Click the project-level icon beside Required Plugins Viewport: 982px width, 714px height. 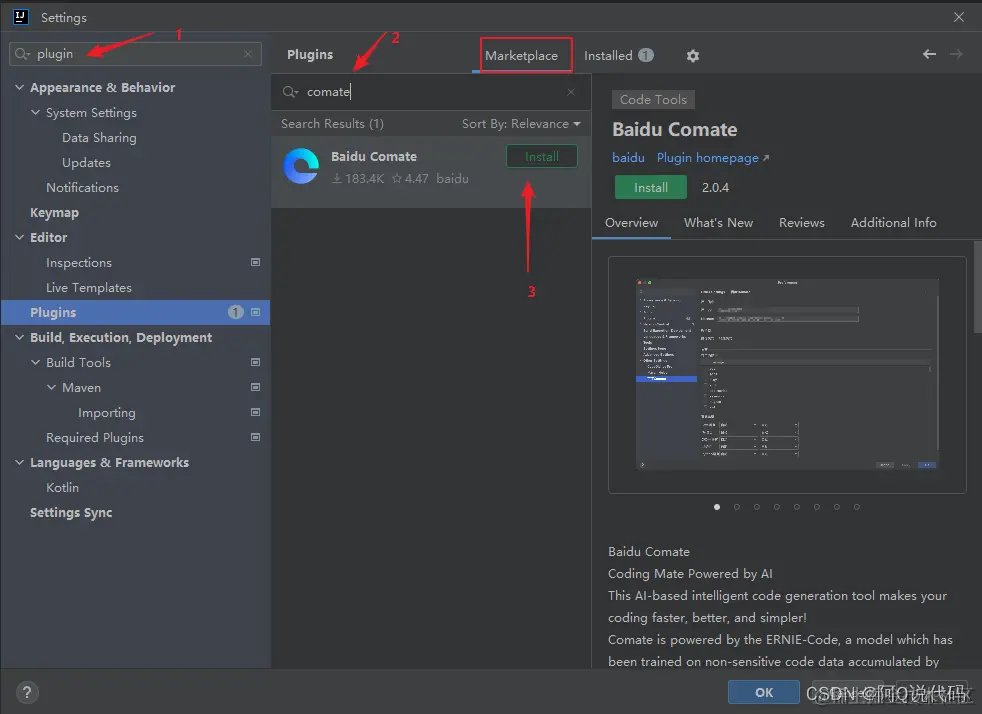(x=256, y=437)
